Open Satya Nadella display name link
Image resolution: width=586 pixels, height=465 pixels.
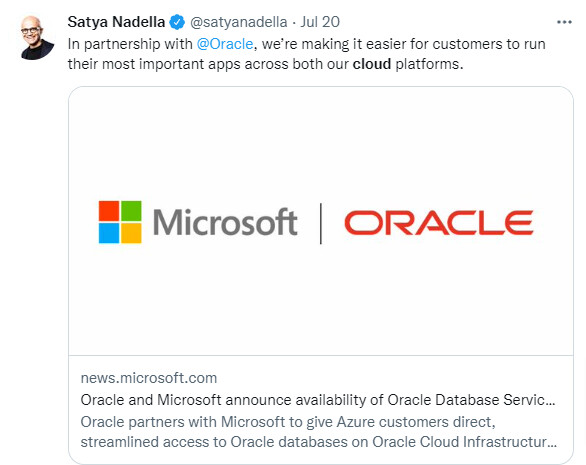pyautogui.click(x=116, y=22)
